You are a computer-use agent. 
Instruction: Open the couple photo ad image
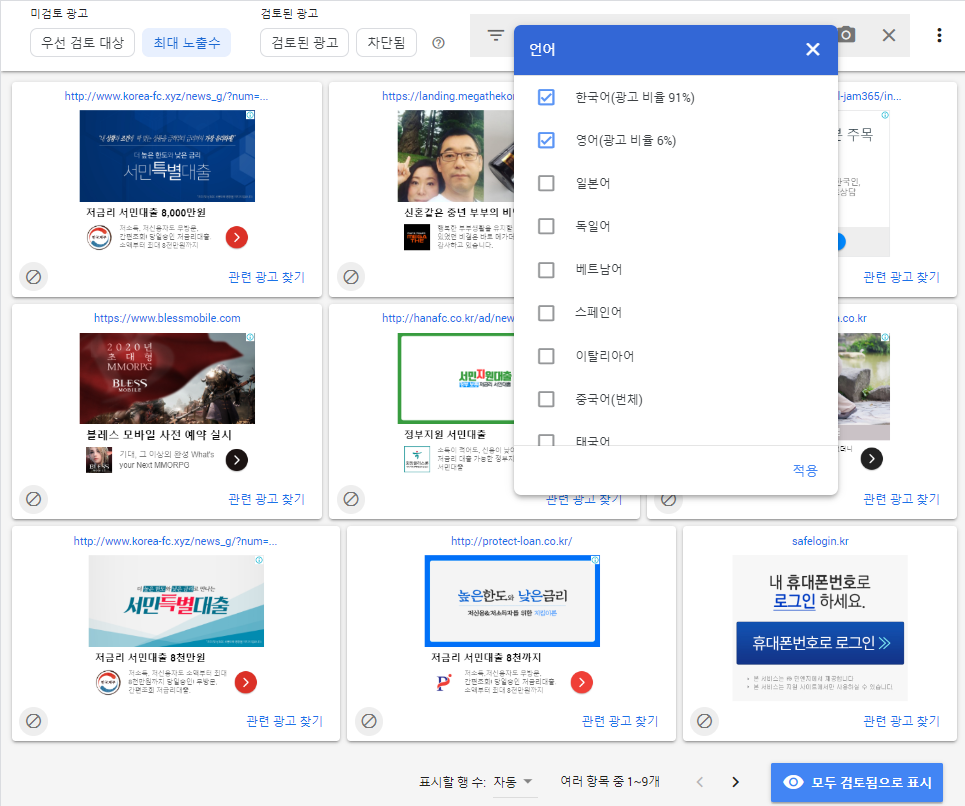[x=455, y=156]
